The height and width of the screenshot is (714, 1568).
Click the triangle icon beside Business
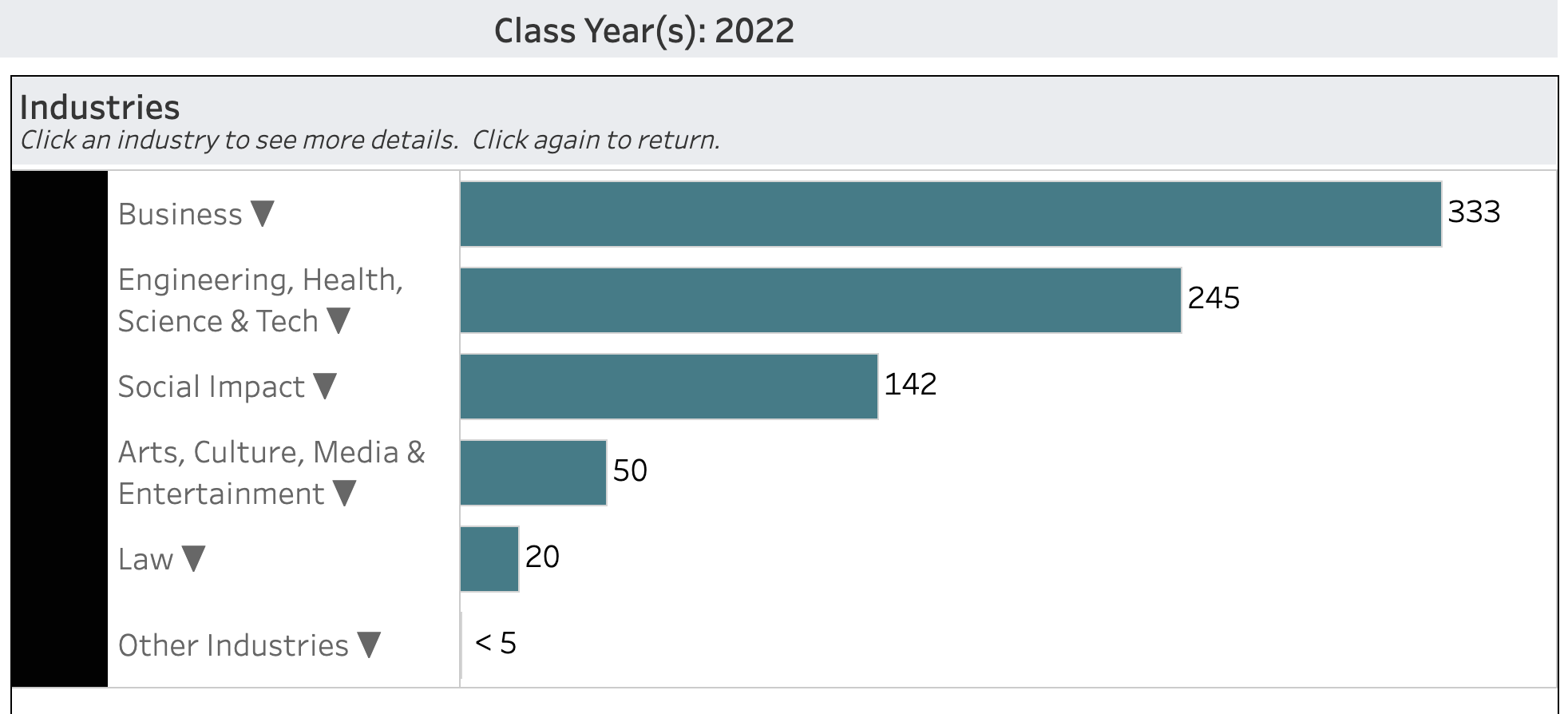[263, 213]
